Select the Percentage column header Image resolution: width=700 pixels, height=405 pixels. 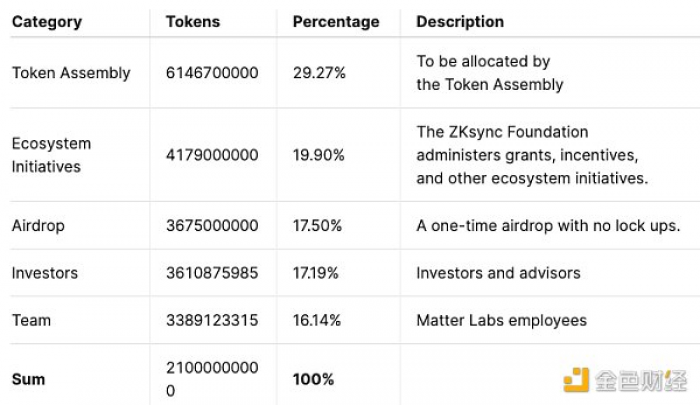tap(336, 22)
